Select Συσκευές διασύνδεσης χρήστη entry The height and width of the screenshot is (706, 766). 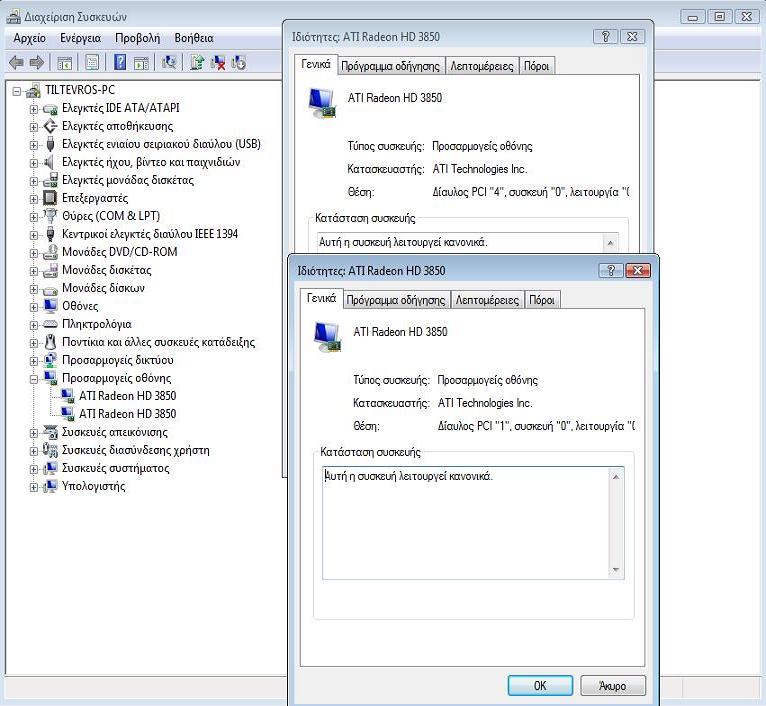click(x=136, y=450)
